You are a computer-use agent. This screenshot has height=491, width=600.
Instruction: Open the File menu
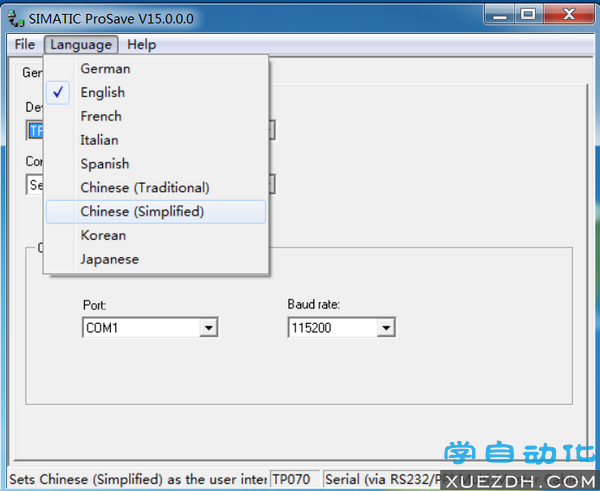click(x=24, y=44)
